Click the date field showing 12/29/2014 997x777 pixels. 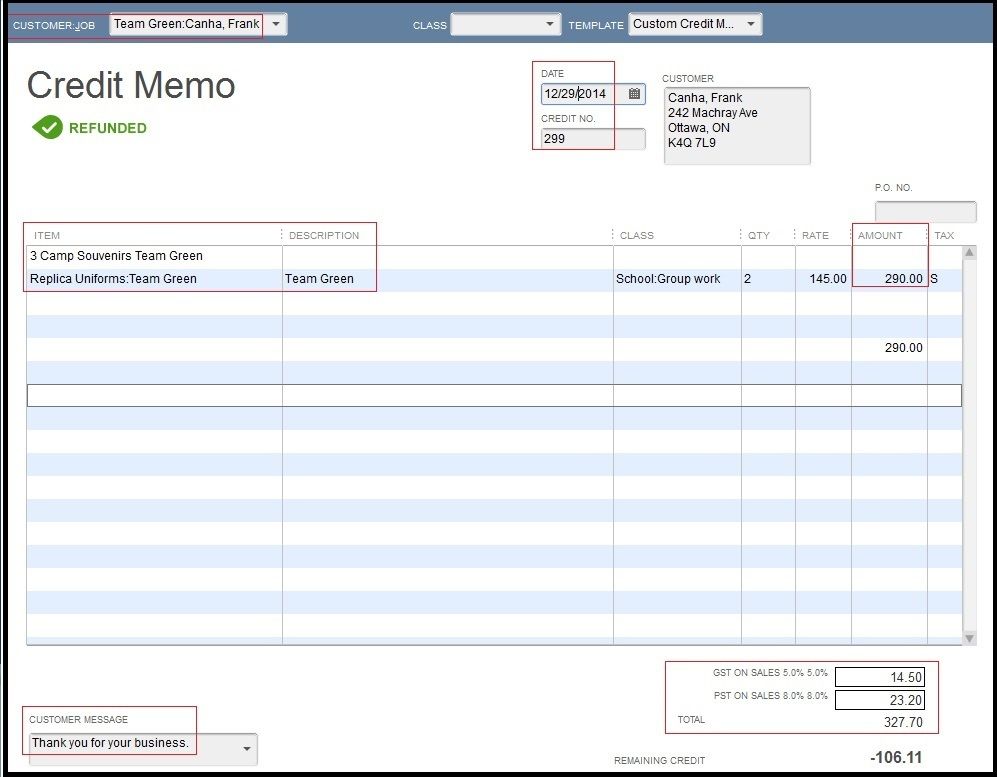pyautogui.click(x=582, y=94)
